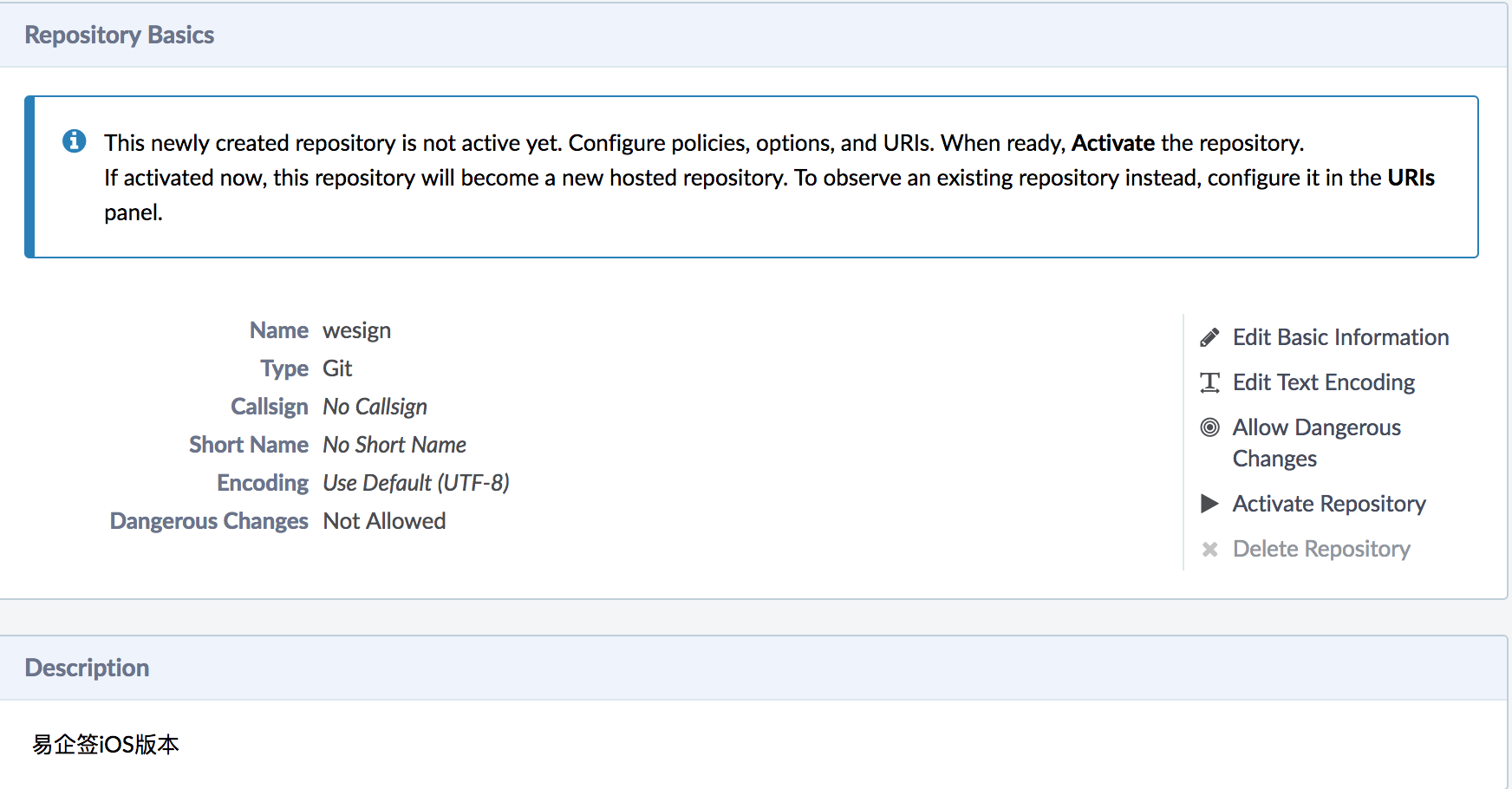Click the blue info icon in the notice
Screen dimensions: 1512x789
click(75, 140)
